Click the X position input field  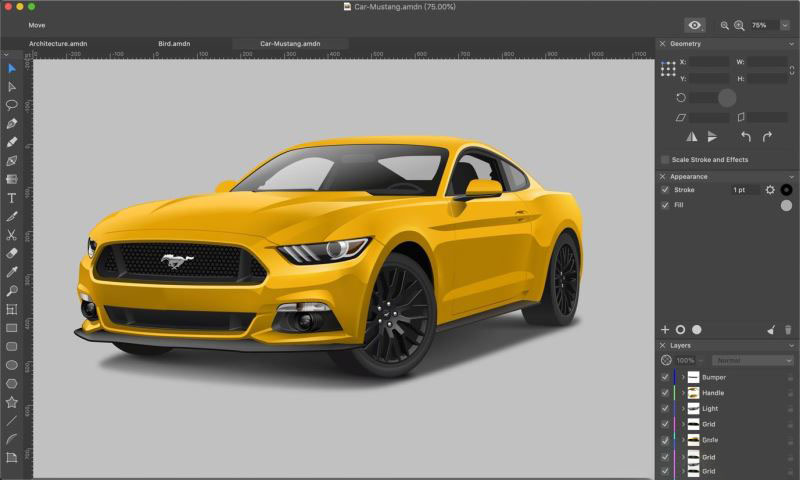tap(710, 62)
